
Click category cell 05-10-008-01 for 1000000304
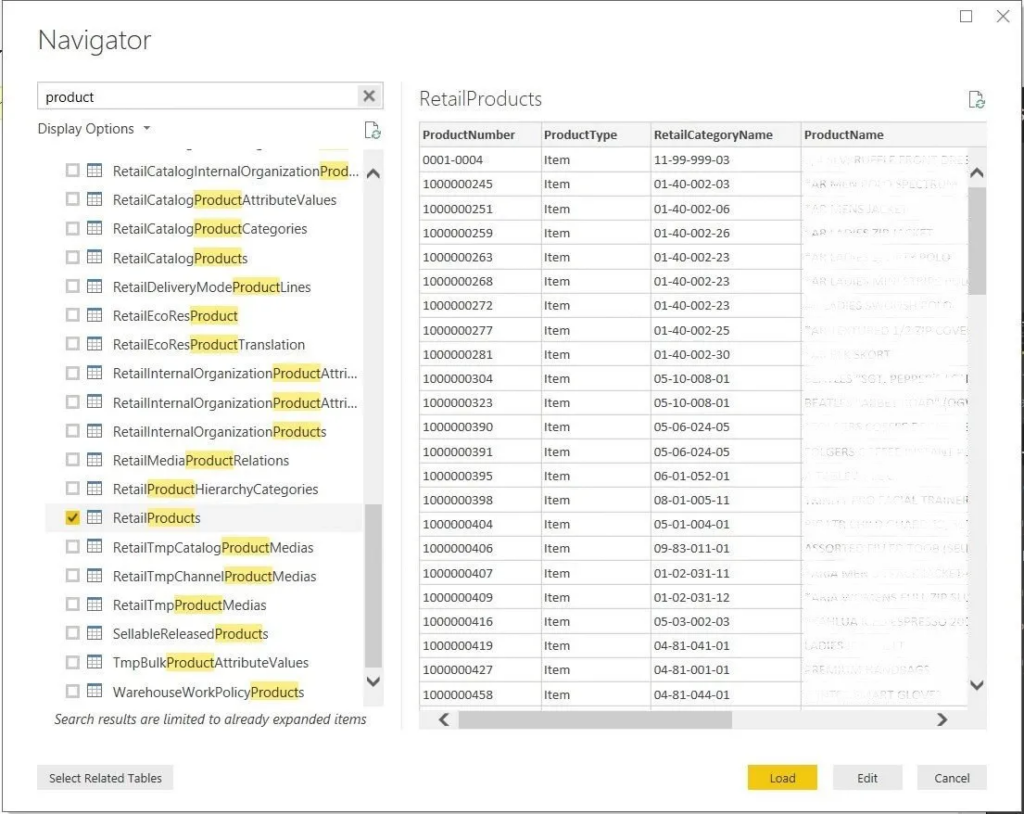726,378
